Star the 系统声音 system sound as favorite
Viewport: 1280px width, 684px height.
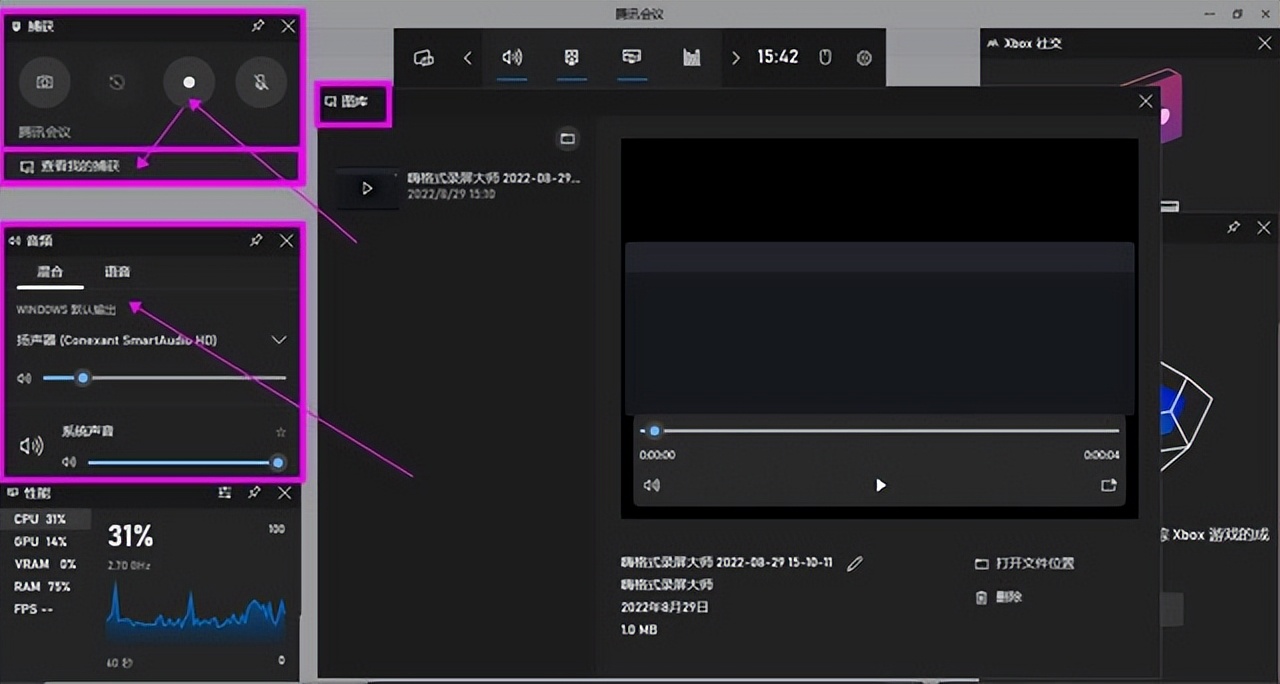pyautogui.click(x=280, y=432)
